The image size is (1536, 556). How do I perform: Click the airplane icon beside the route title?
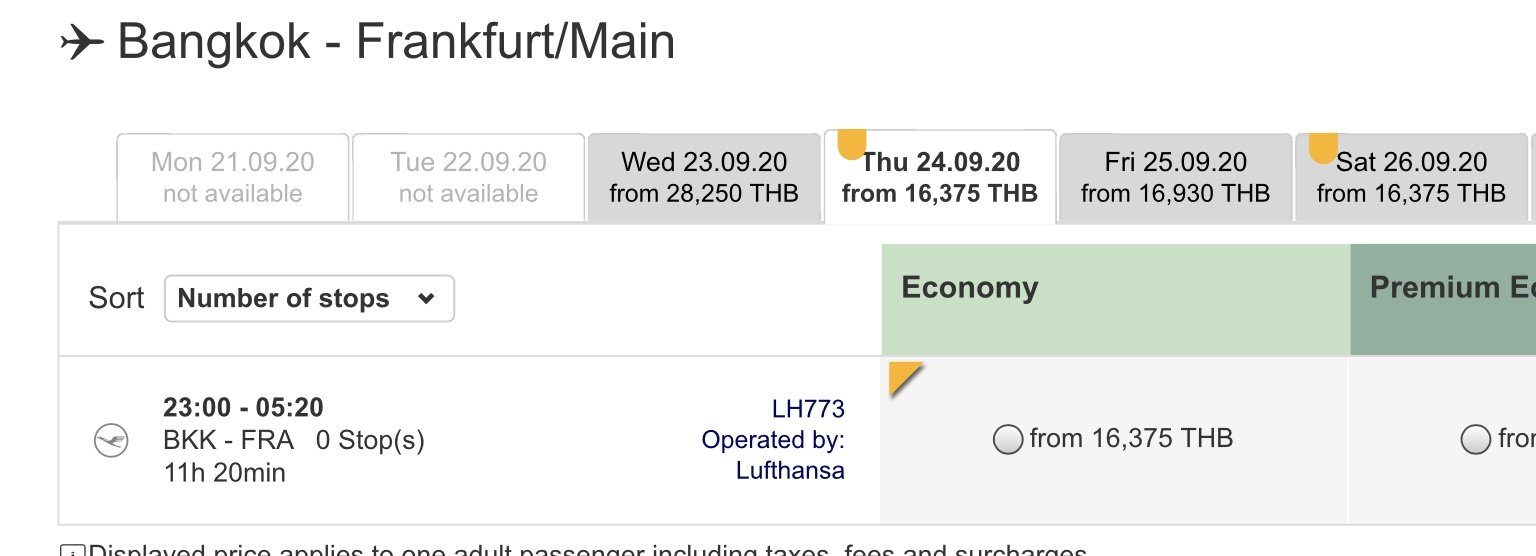(82, 43)
